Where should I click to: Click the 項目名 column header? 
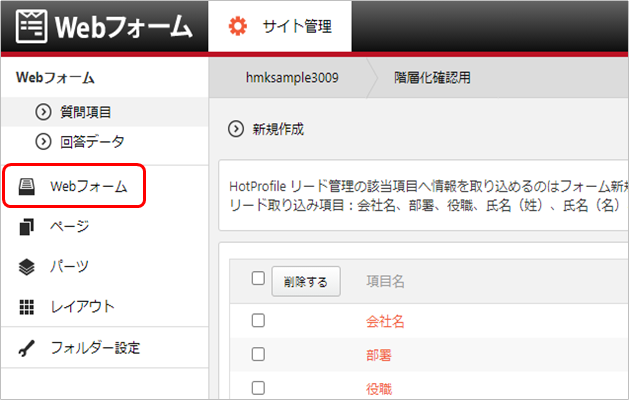tap(385, 281)
